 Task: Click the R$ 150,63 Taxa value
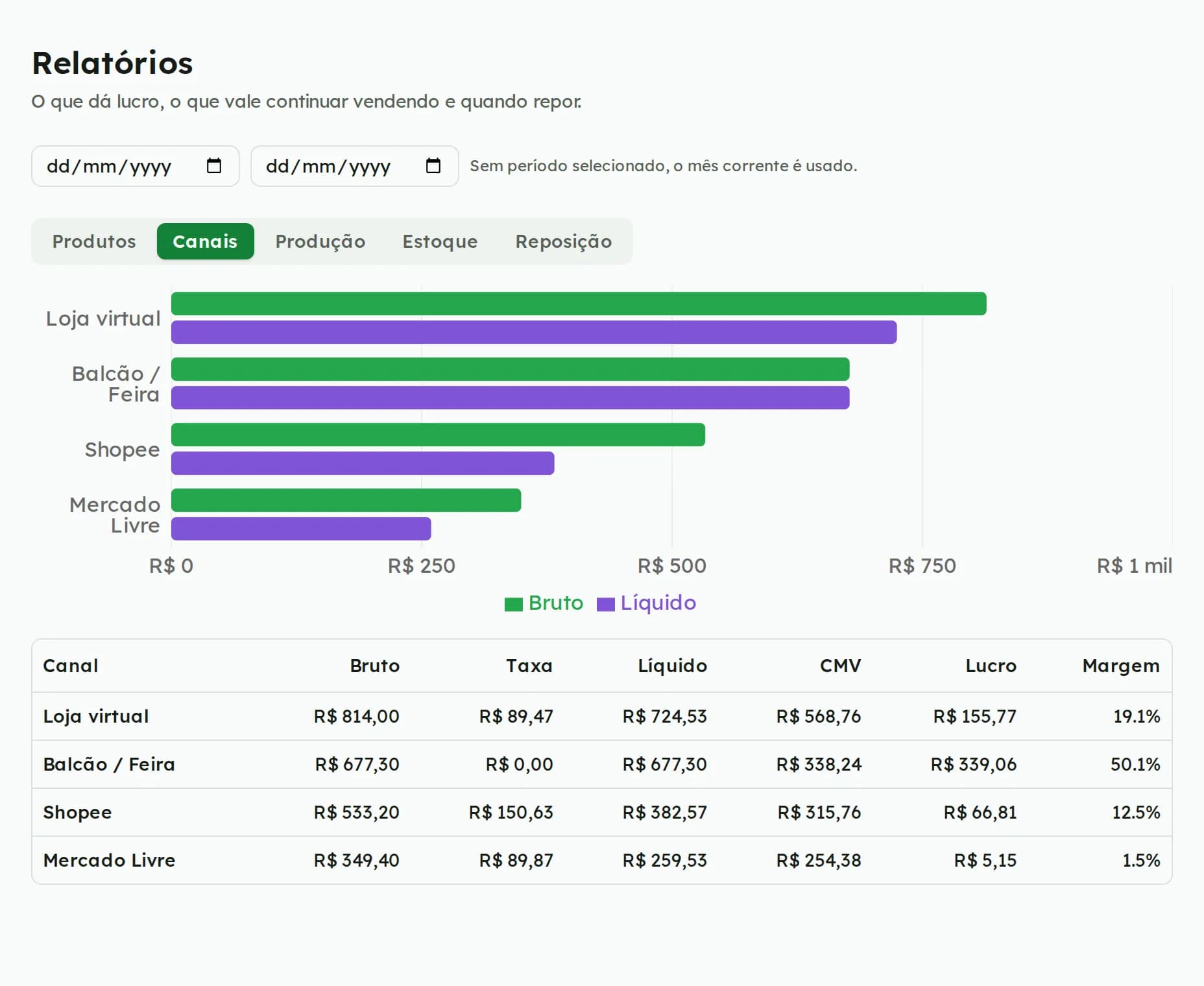pyautogui.click(x=511, y=812)
